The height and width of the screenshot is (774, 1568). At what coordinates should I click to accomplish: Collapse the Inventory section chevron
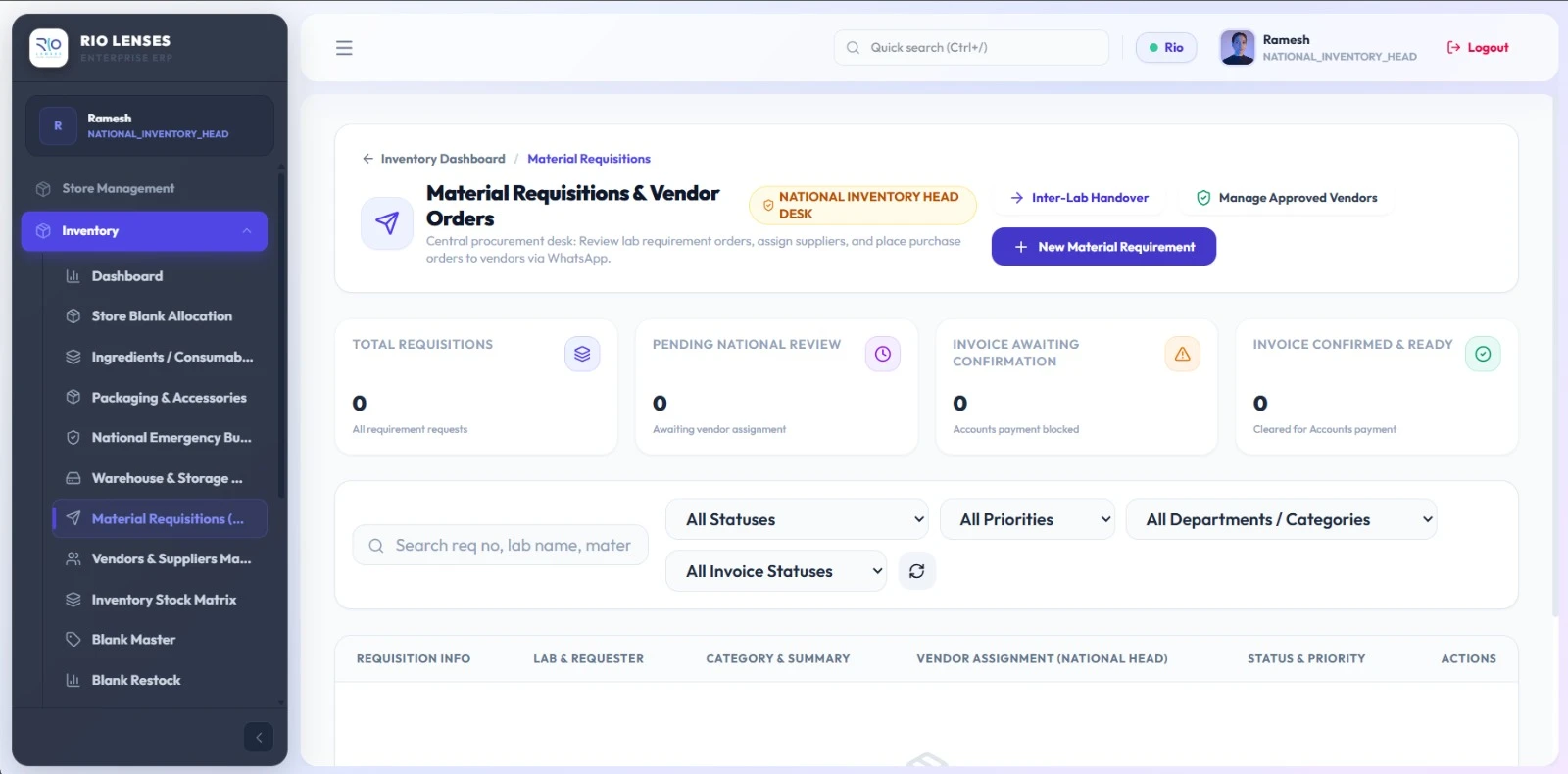(247, 231)
